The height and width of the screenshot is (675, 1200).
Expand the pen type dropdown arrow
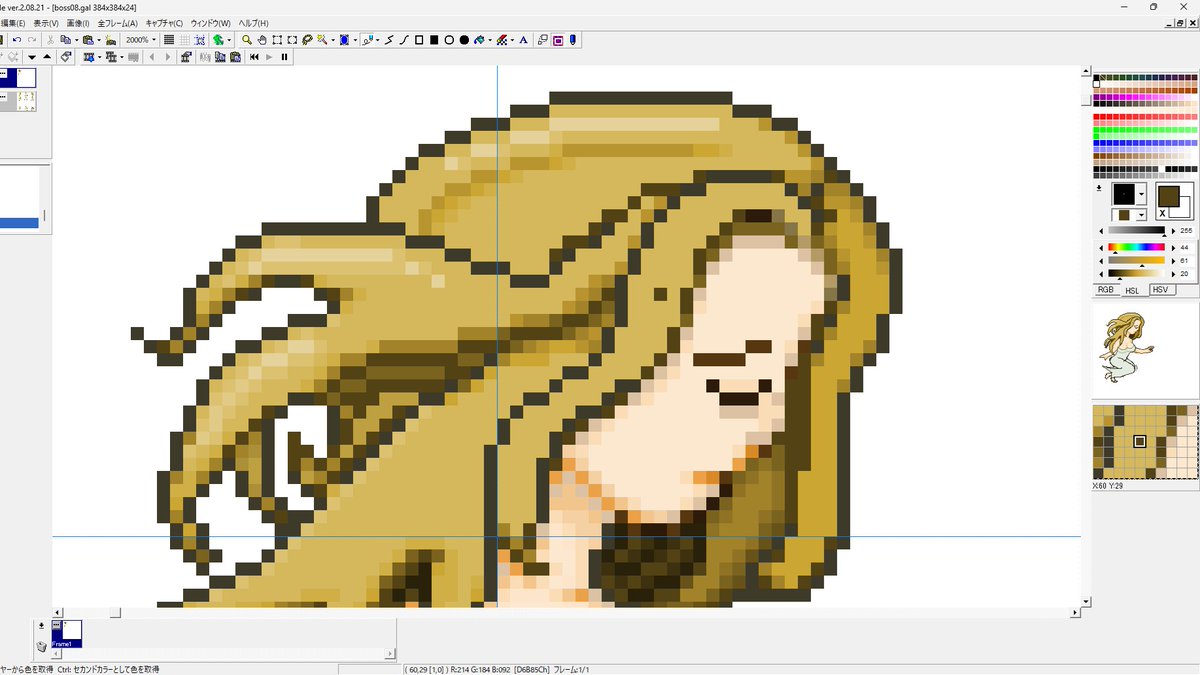click(x=378, y=40)
